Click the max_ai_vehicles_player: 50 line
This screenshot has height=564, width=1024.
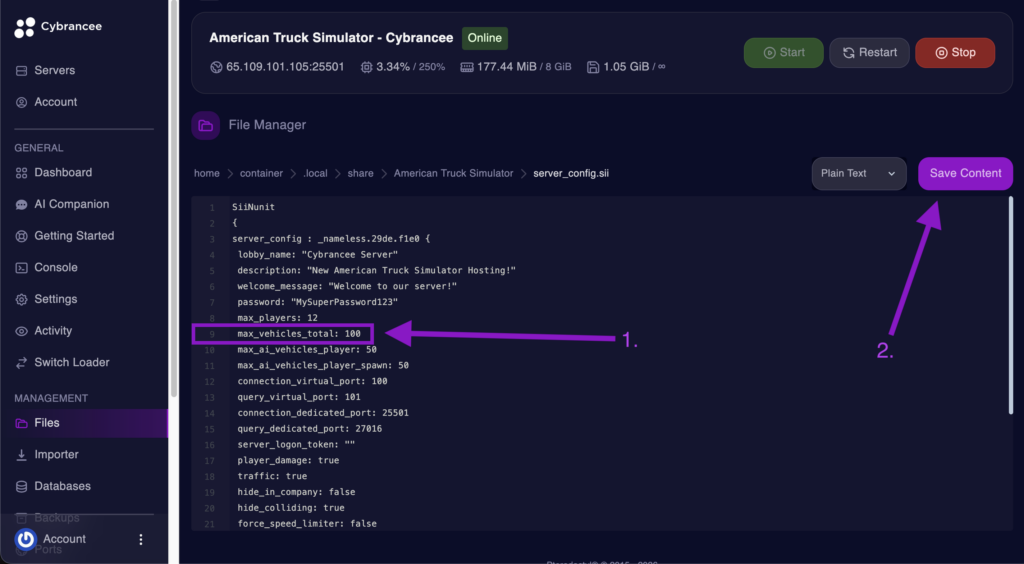pos(307,350)
